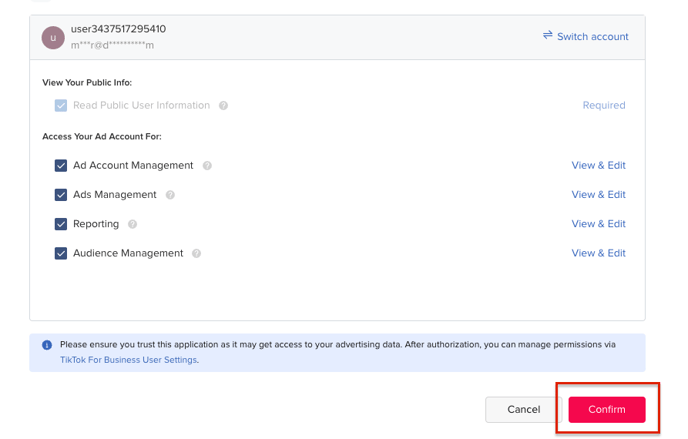Click the Cancel button
The width and height of the screenshot is (688, 439).
click(x=523, y=410)
